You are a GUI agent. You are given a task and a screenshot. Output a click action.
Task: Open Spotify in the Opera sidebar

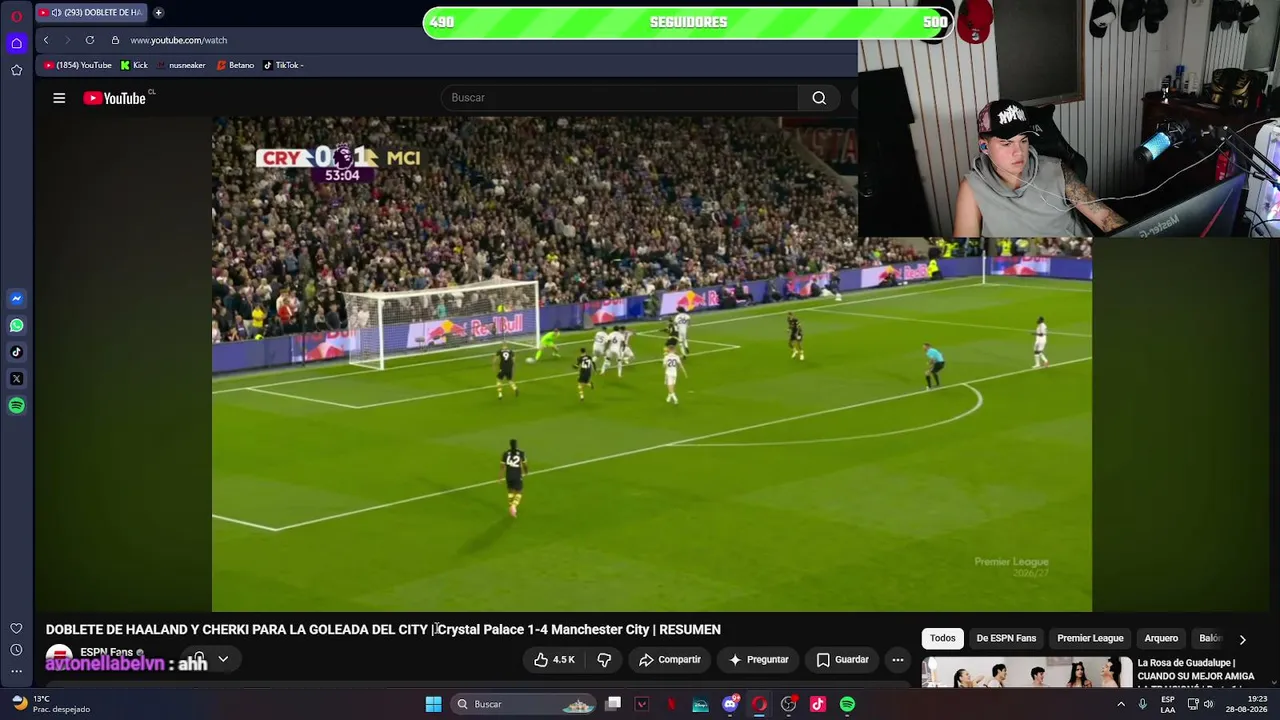[x=16, y=405]
